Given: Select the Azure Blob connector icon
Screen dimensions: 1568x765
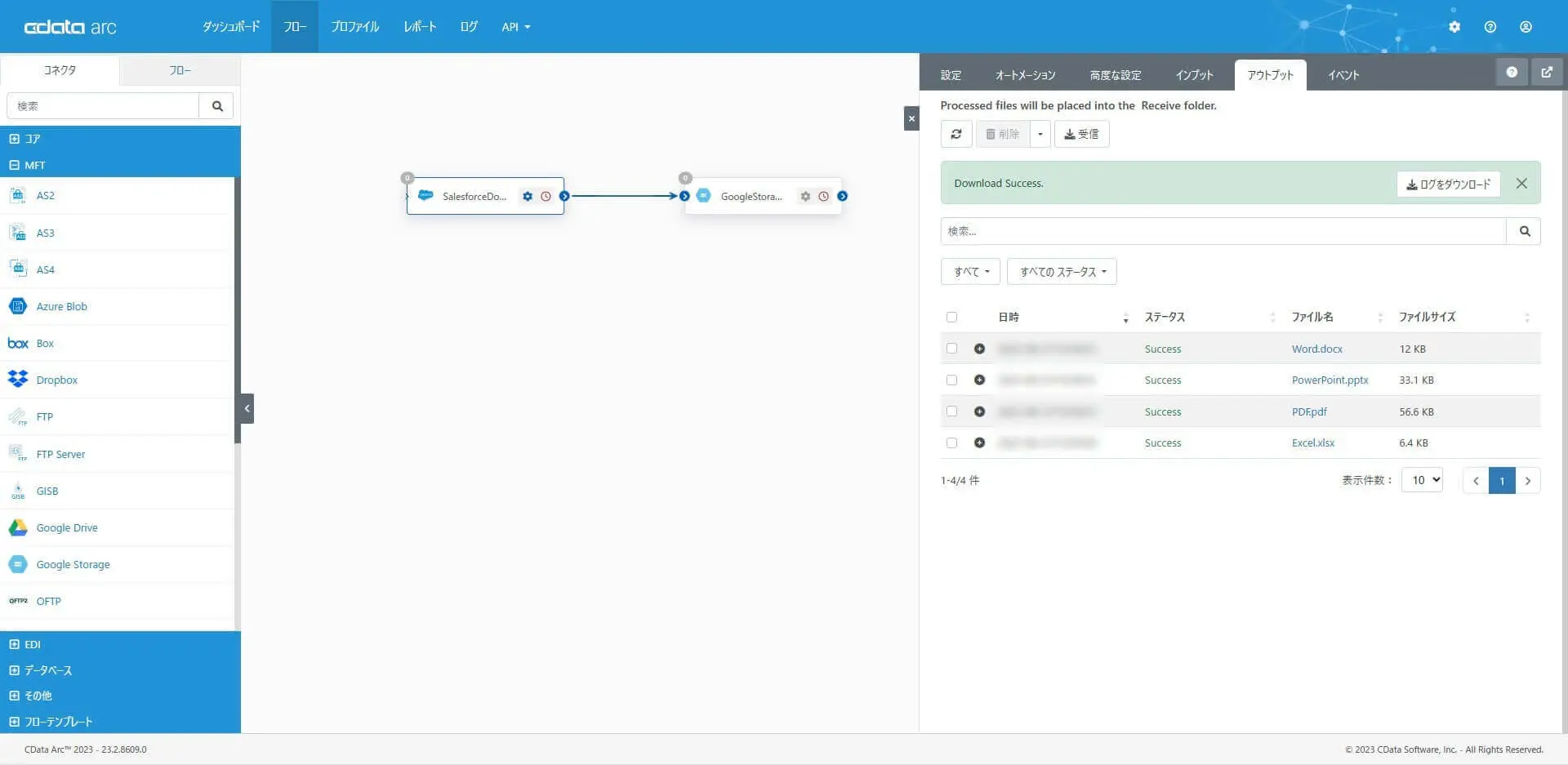Looking at the screenshot, I should coord(18,306).
